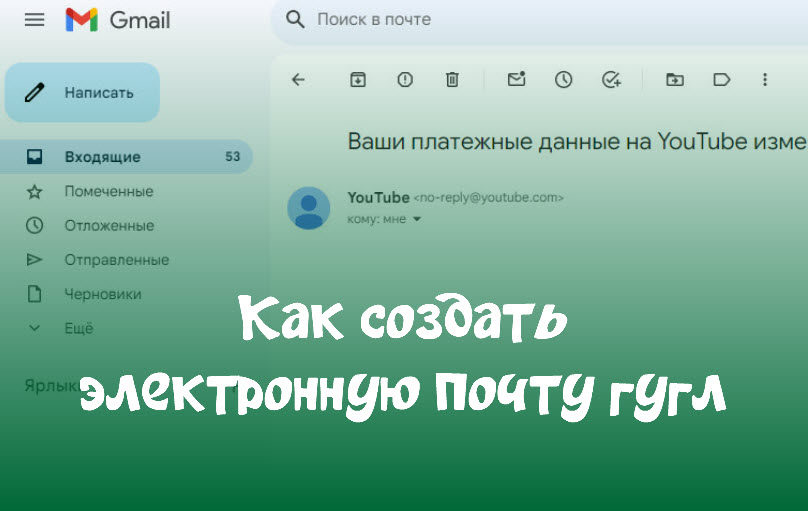808x511 pixels.
Task: Click the search magnifier icon
Action: point(295,20)
